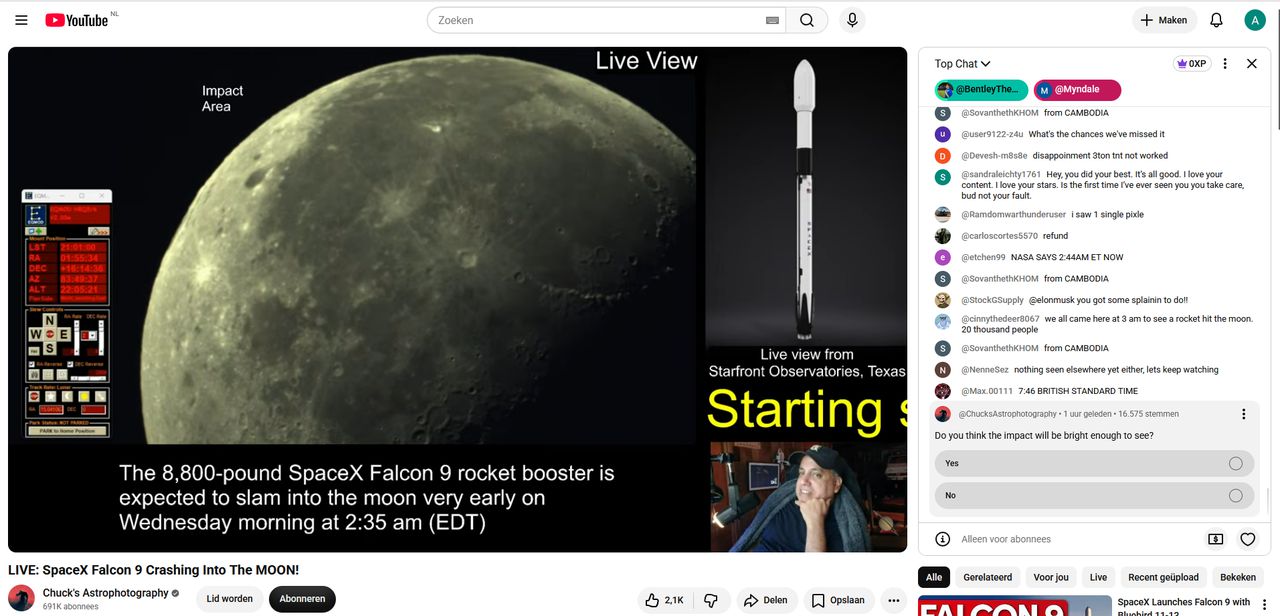Open notifications bell

(1216, 20)
